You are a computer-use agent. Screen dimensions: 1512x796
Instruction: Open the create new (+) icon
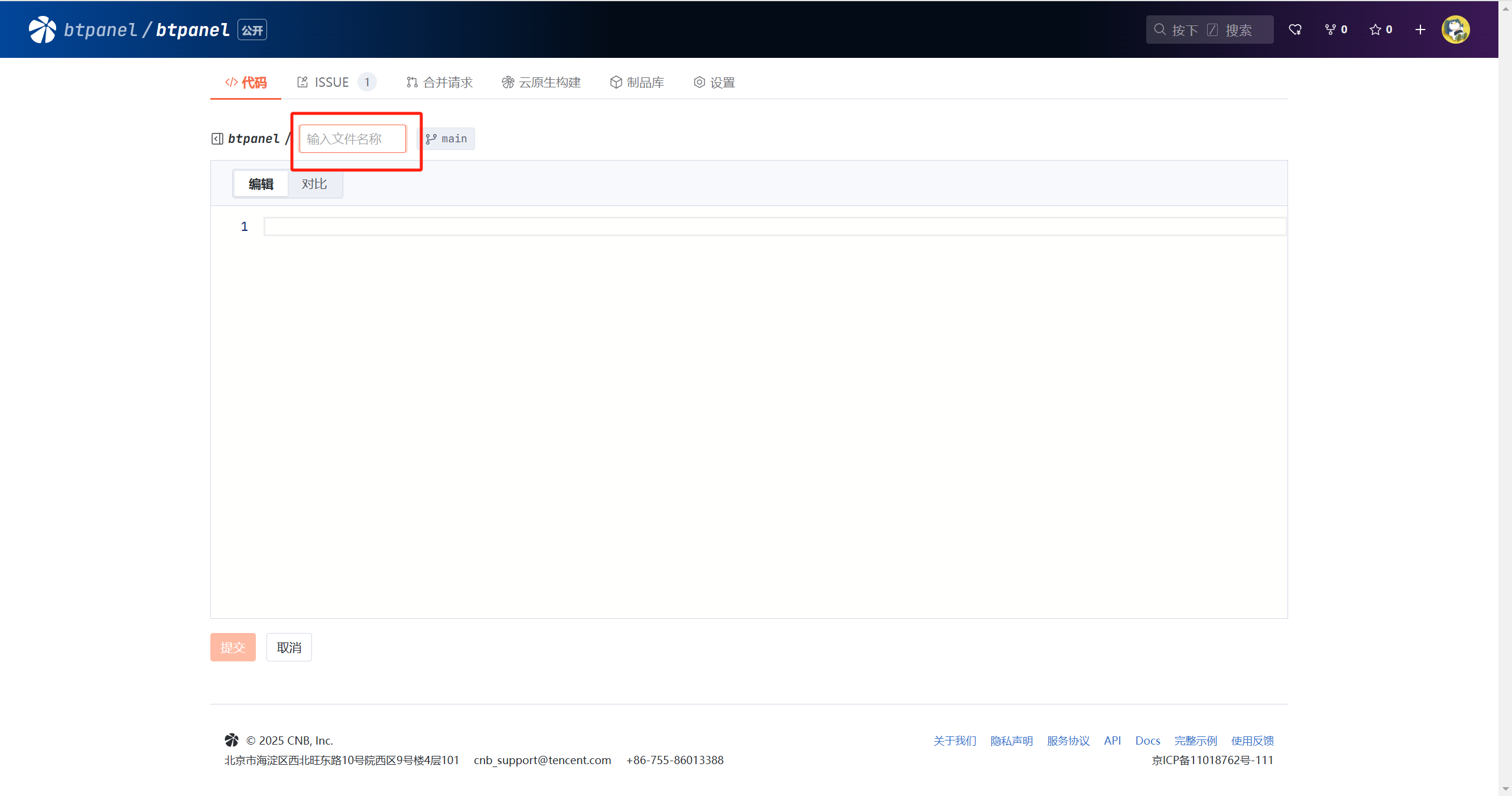click(1419, 29)
